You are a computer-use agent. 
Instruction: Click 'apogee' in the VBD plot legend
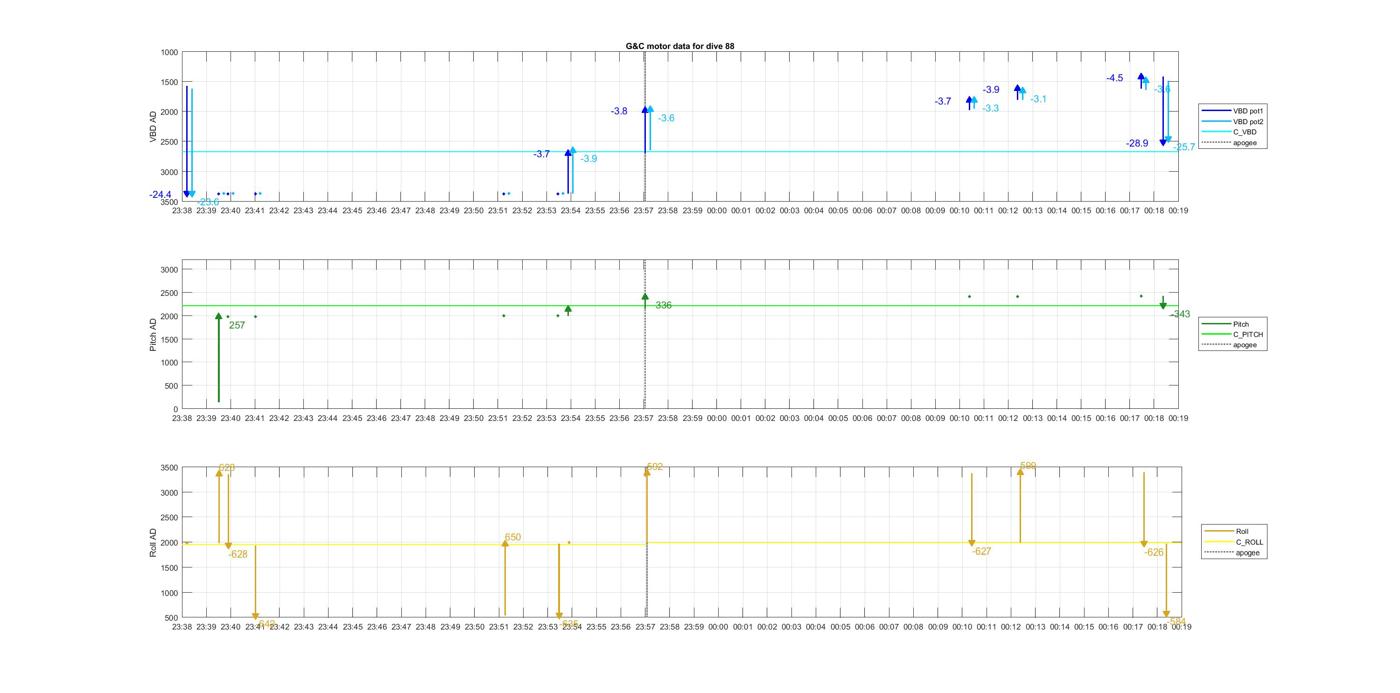pyautogui.click(x=1245, y=142)
